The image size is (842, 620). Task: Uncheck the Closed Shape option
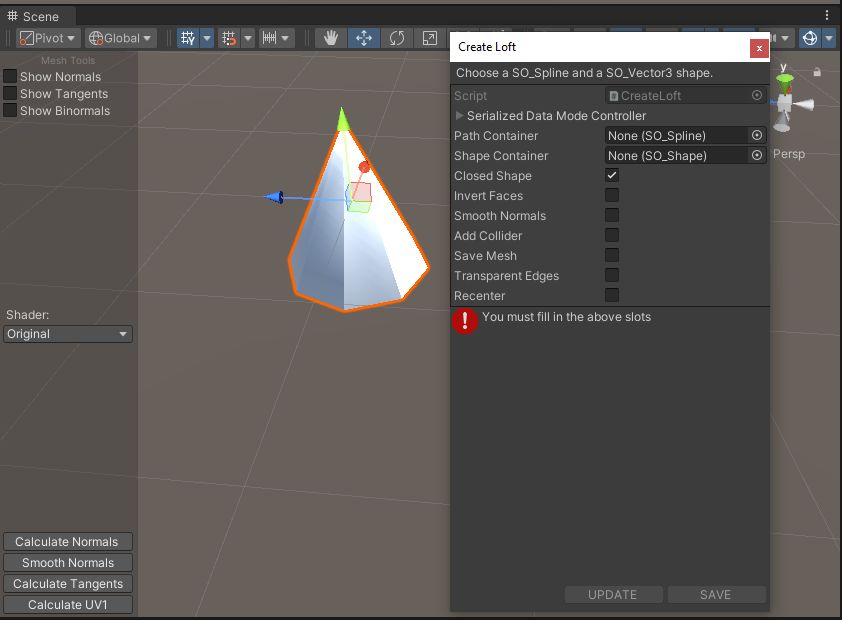click(613, 175)
